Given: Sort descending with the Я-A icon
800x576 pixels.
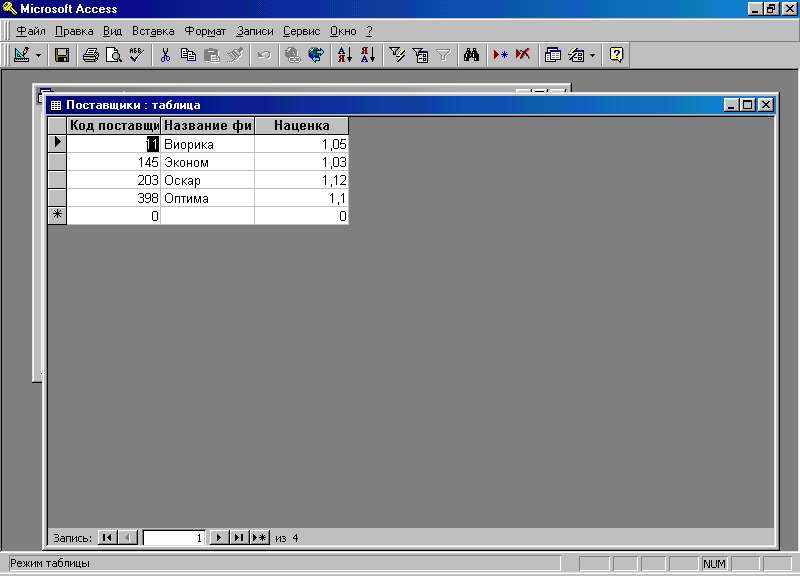Looking at the screenshot, I should click(x=368, y=55).
